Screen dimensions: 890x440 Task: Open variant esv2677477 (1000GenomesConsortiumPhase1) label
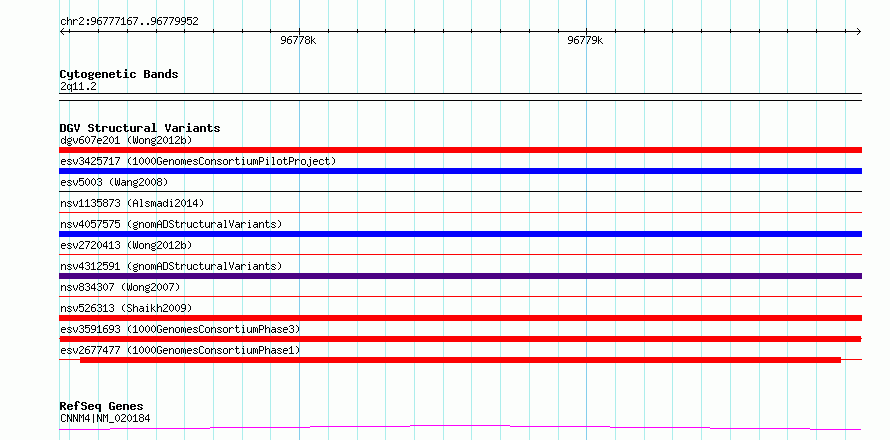[x=180, y=350]
